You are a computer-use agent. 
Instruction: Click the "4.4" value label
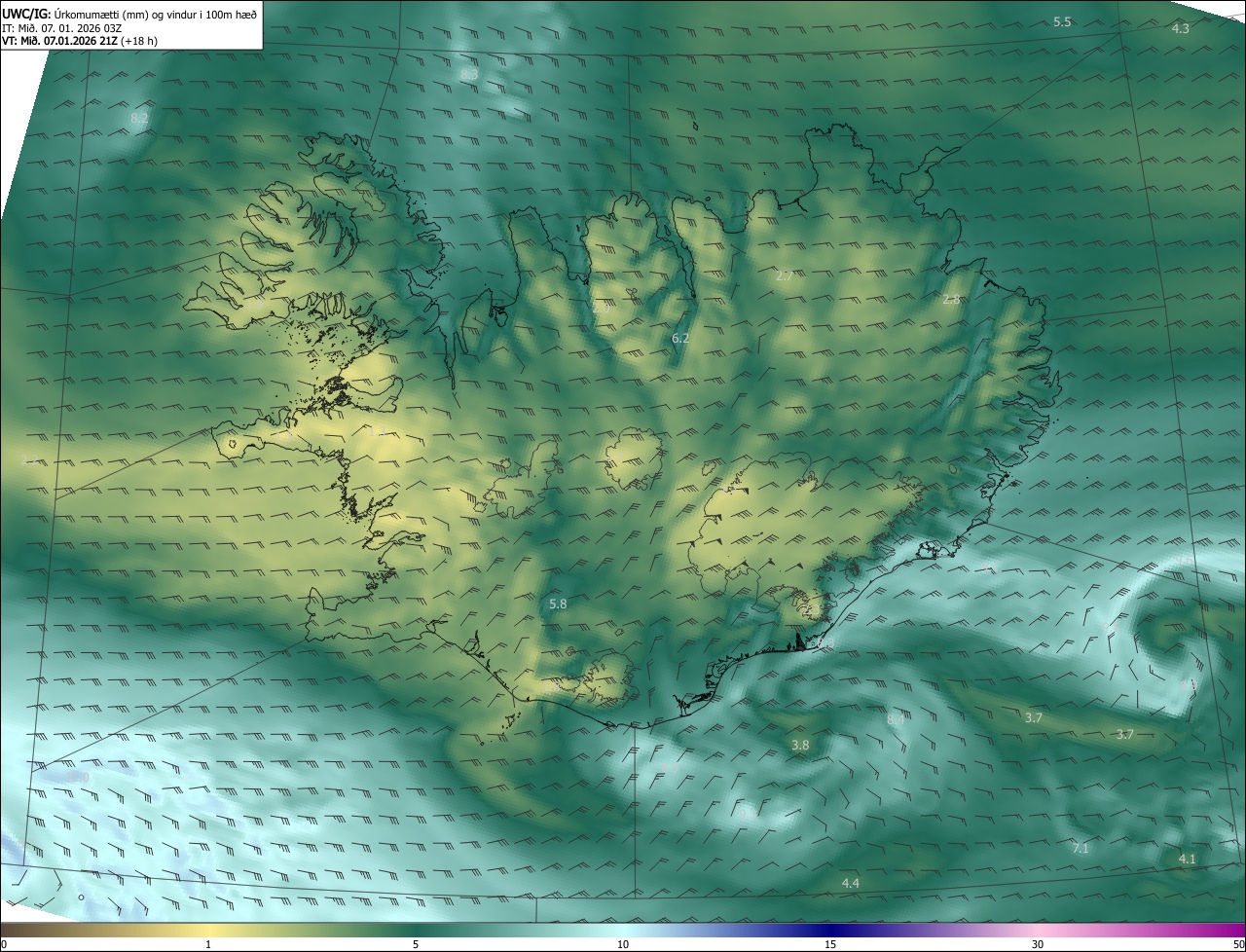851,884
